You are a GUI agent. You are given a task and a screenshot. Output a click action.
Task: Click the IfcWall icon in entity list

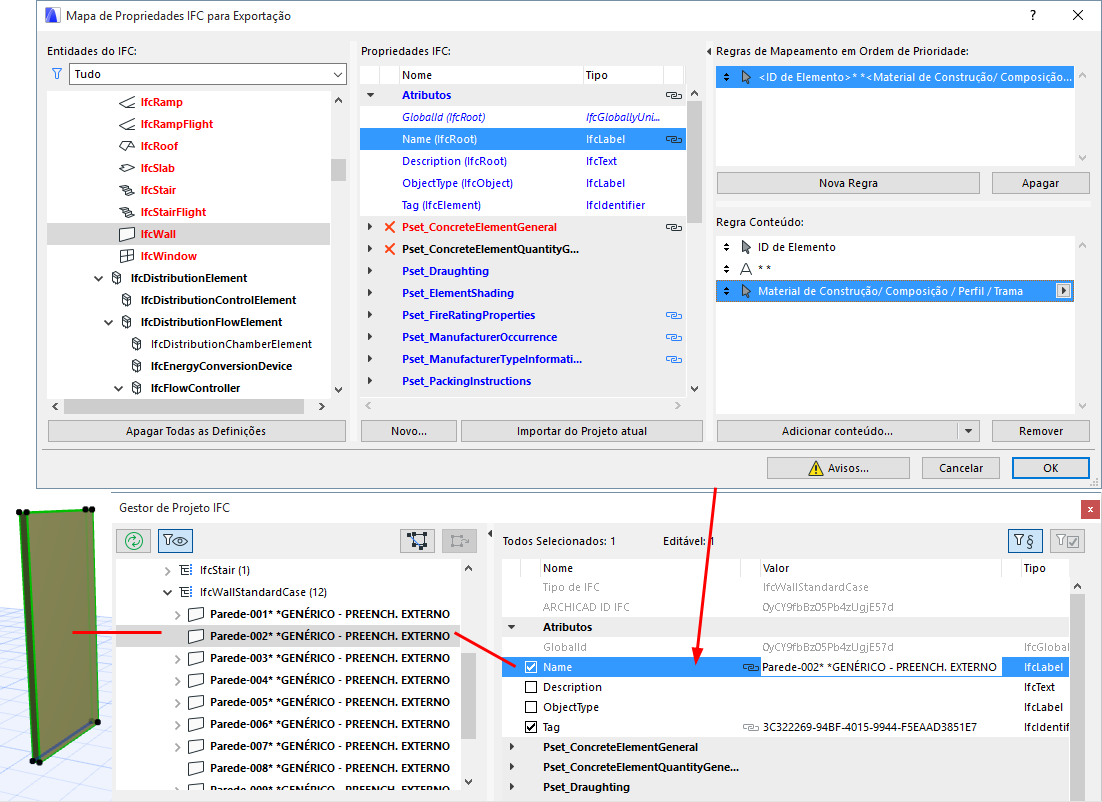pyautogui.click(x=127, y=234)
